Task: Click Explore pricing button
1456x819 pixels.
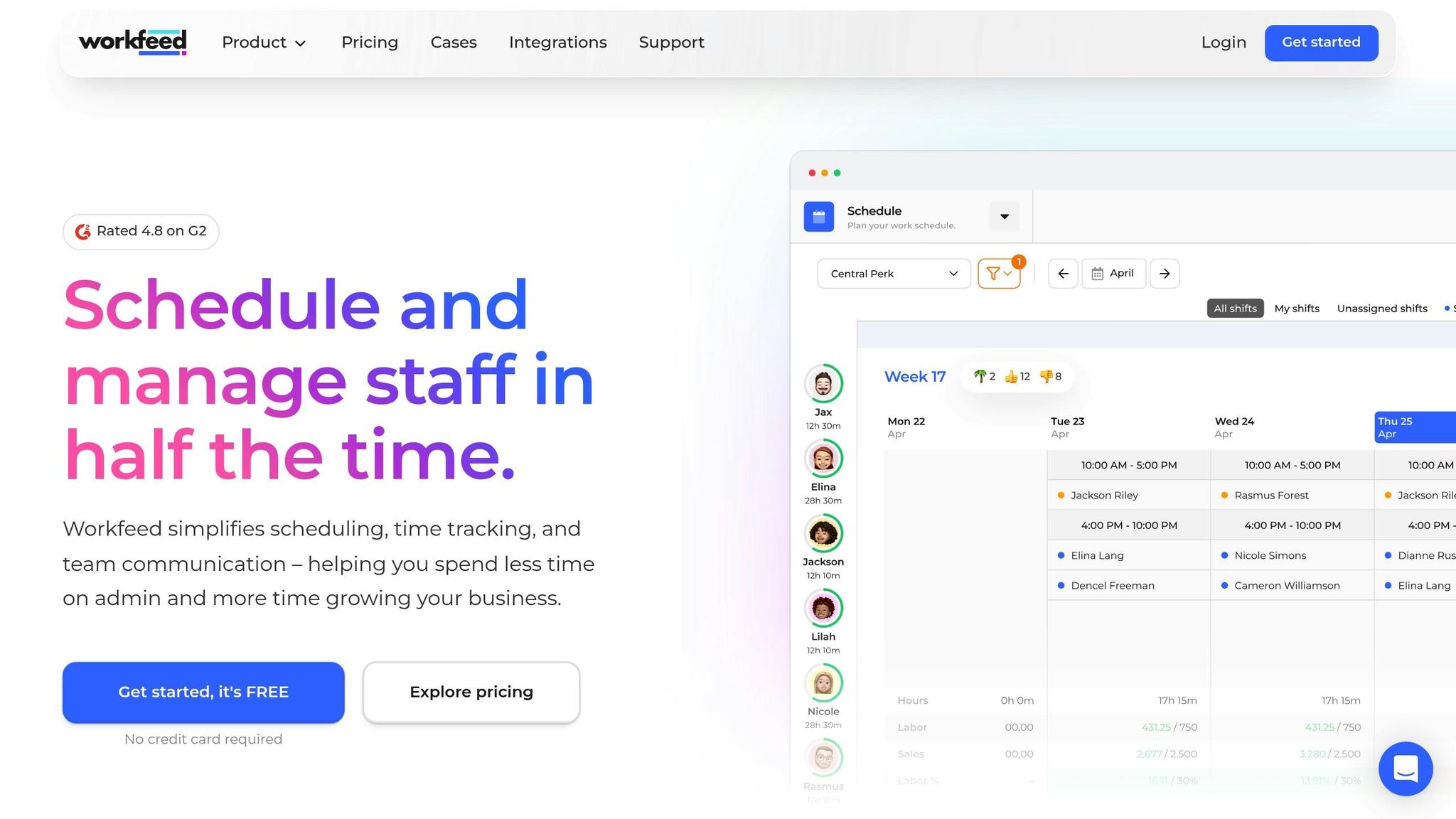Action: [471, 692]
